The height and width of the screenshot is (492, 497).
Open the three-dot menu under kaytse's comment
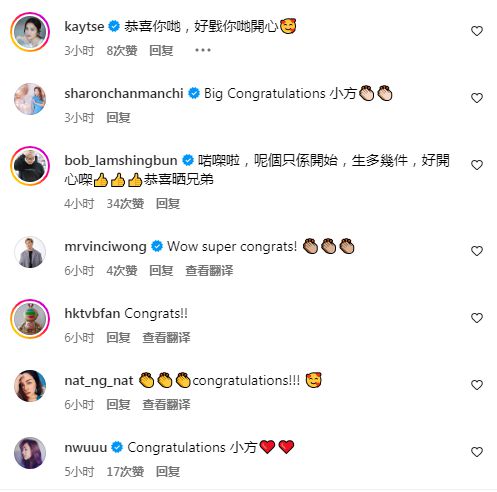click(203, 50)
